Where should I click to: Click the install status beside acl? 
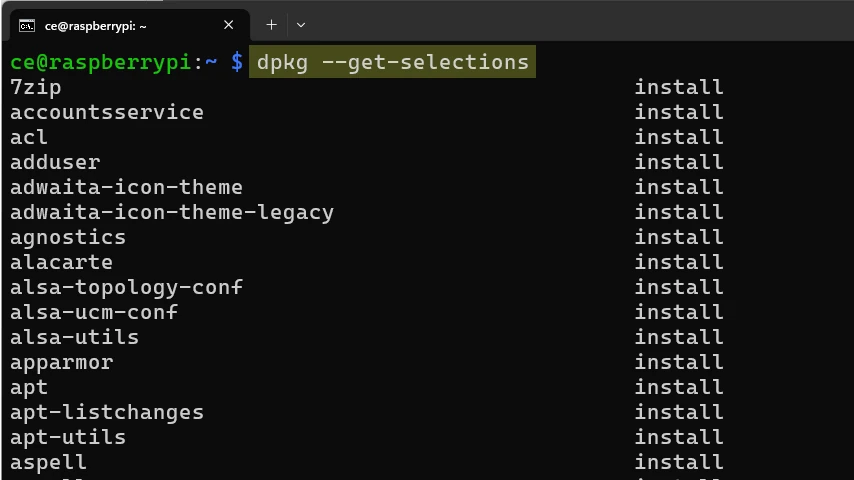[x=678, y=137]
